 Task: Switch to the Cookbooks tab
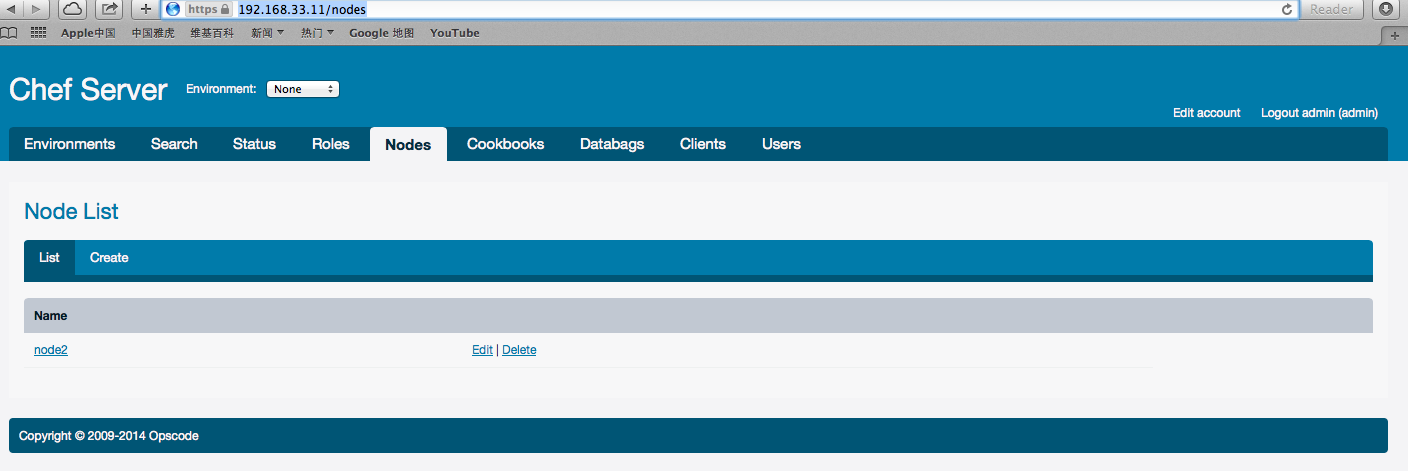pos(506,144)
